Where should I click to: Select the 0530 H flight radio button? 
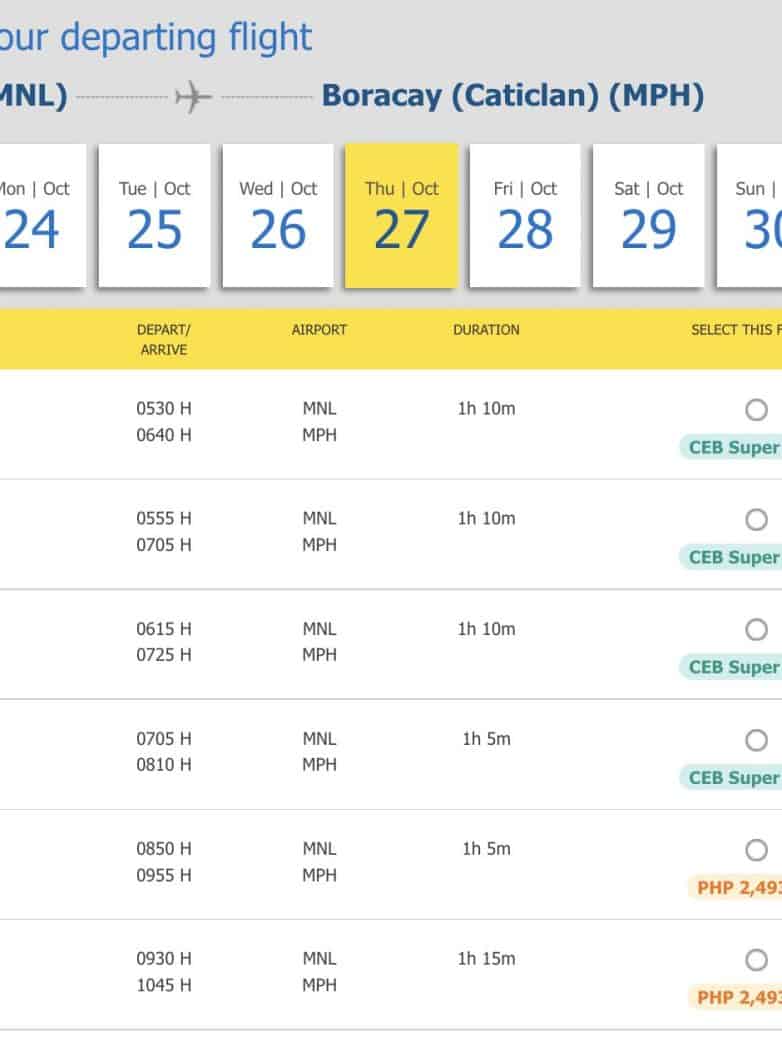756,410
